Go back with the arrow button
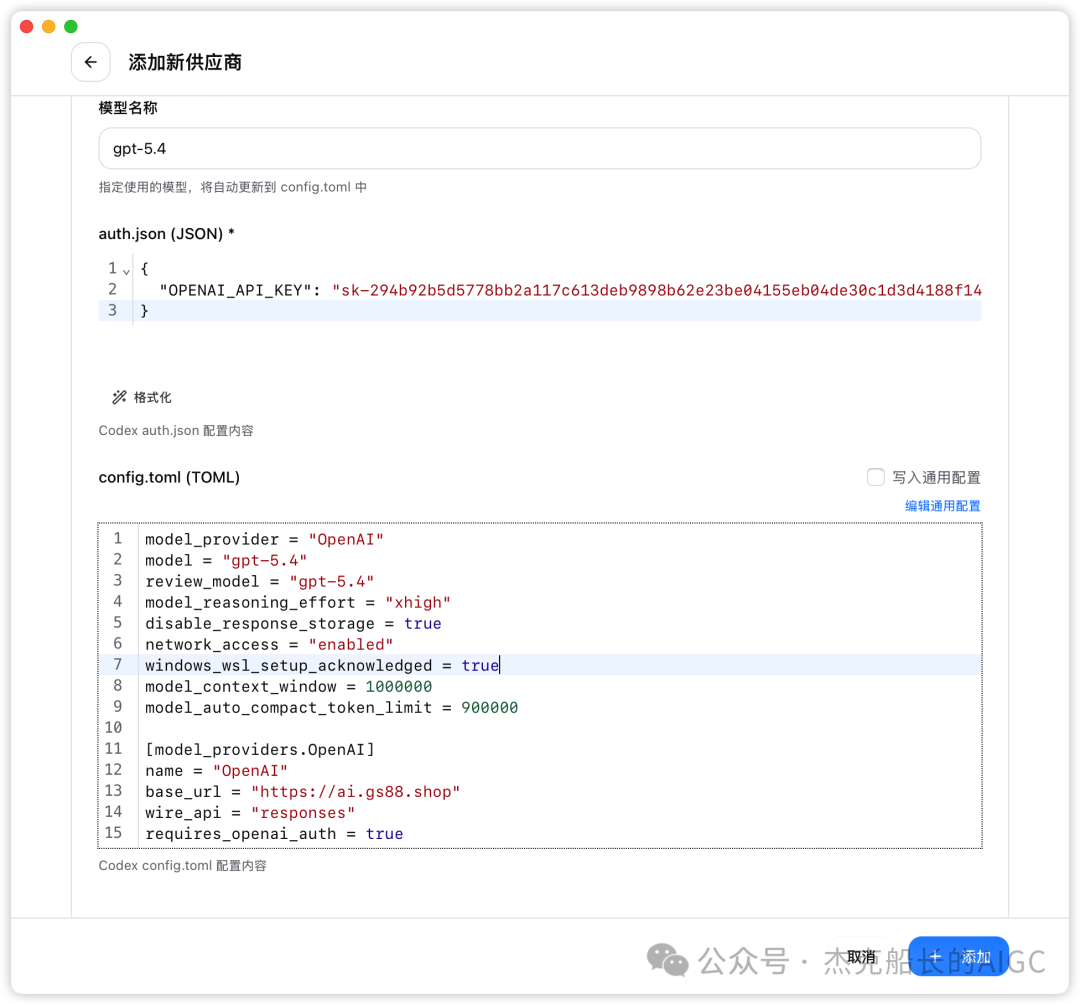Image resolution: width=1080 pixels, height=1005 pixels. coord(90,62)
